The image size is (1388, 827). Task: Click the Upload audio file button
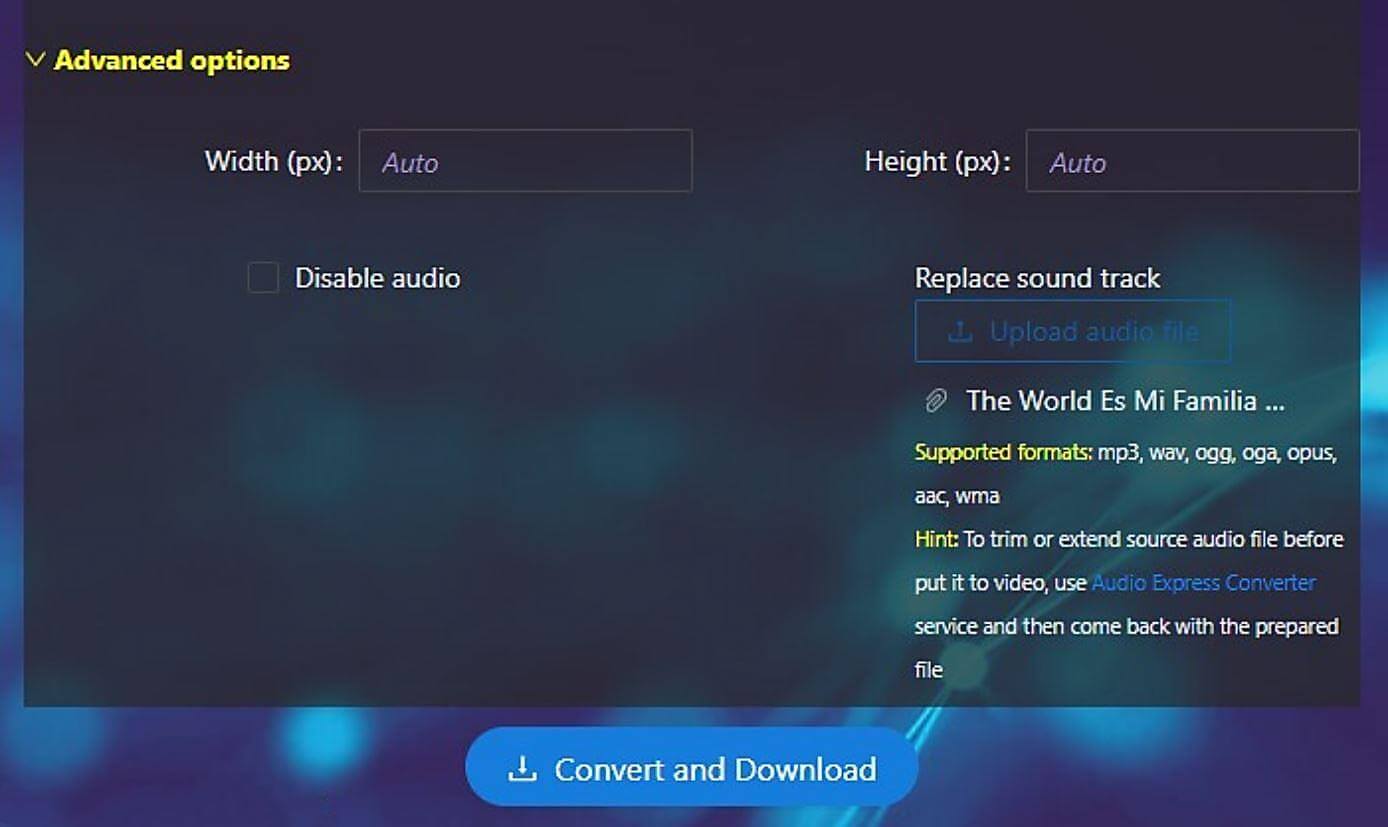tap(1073, 331)
